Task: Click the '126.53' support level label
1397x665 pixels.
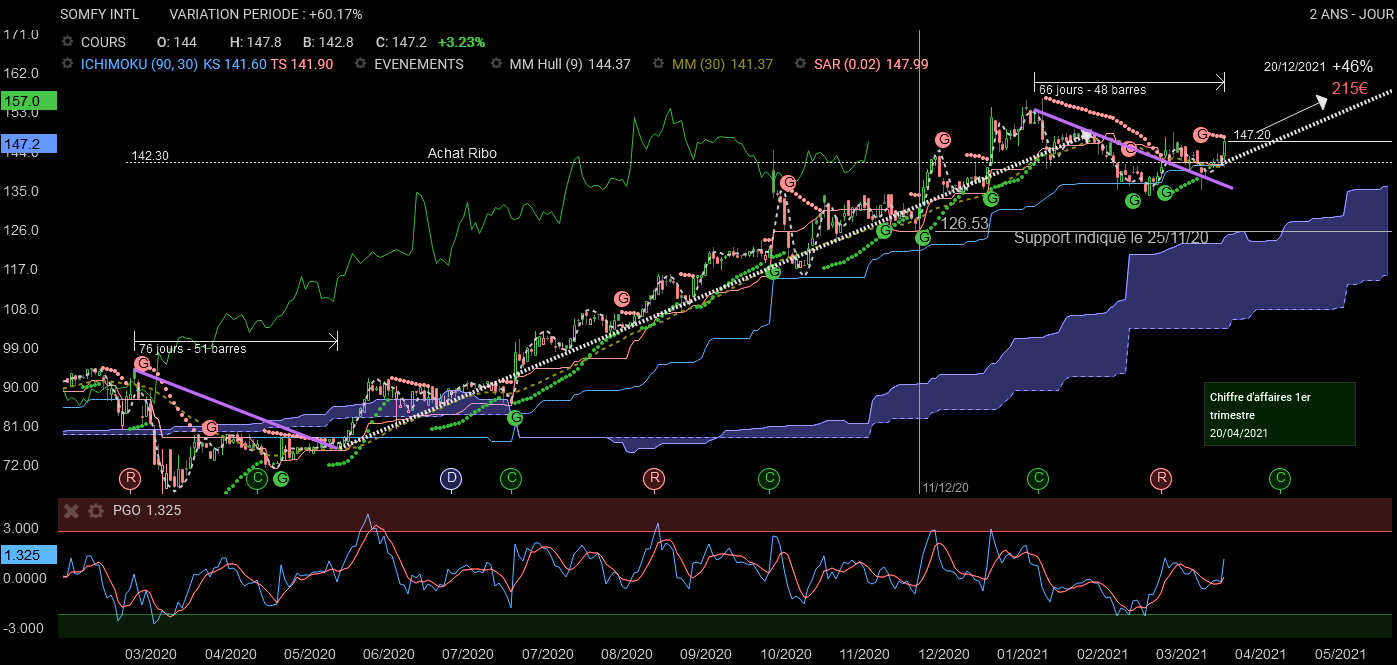Action: click(965, 224)
